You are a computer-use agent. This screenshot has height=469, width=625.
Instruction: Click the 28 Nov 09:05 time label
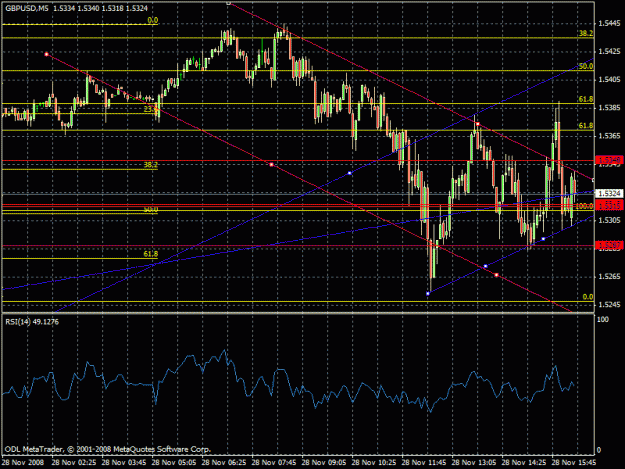tap(324, 463)
